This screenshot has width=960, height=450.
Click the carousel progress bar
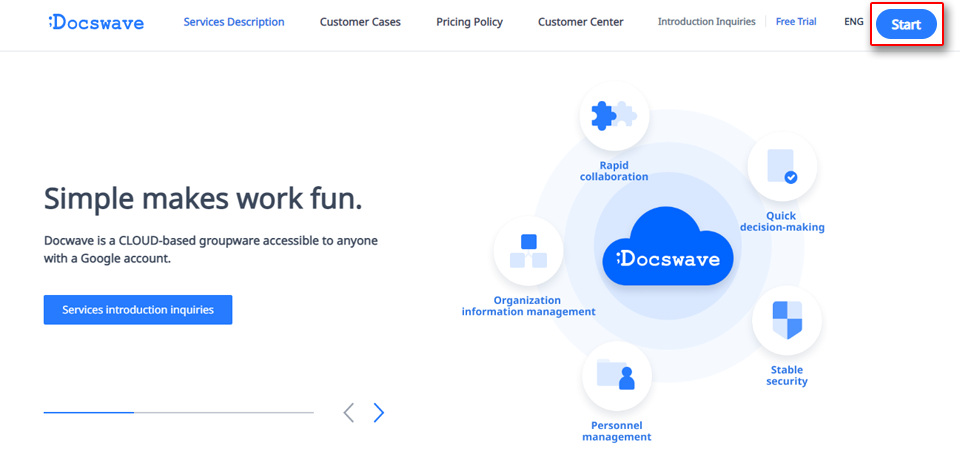coord(179,413)
